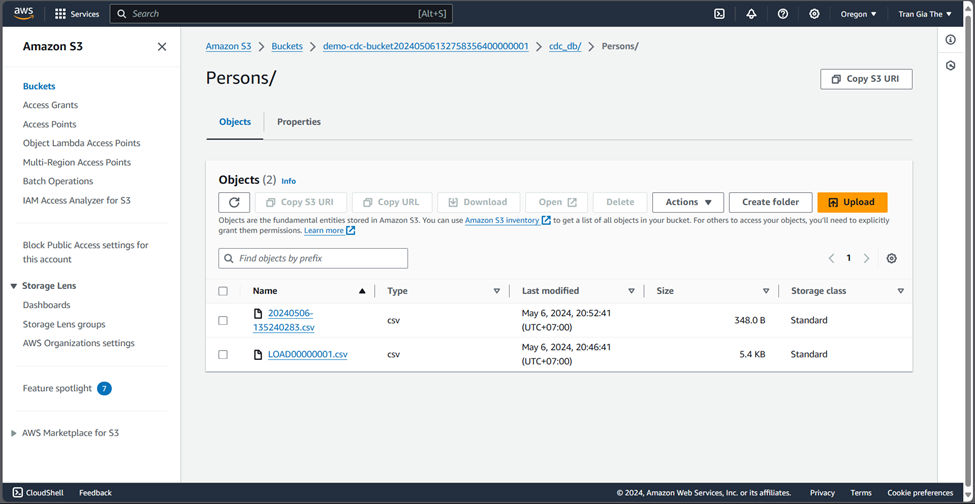Image resolution: width=975 pixels, height=504 pixels.
Task: Open Block Public Access settings
Action: click(86, 252)
